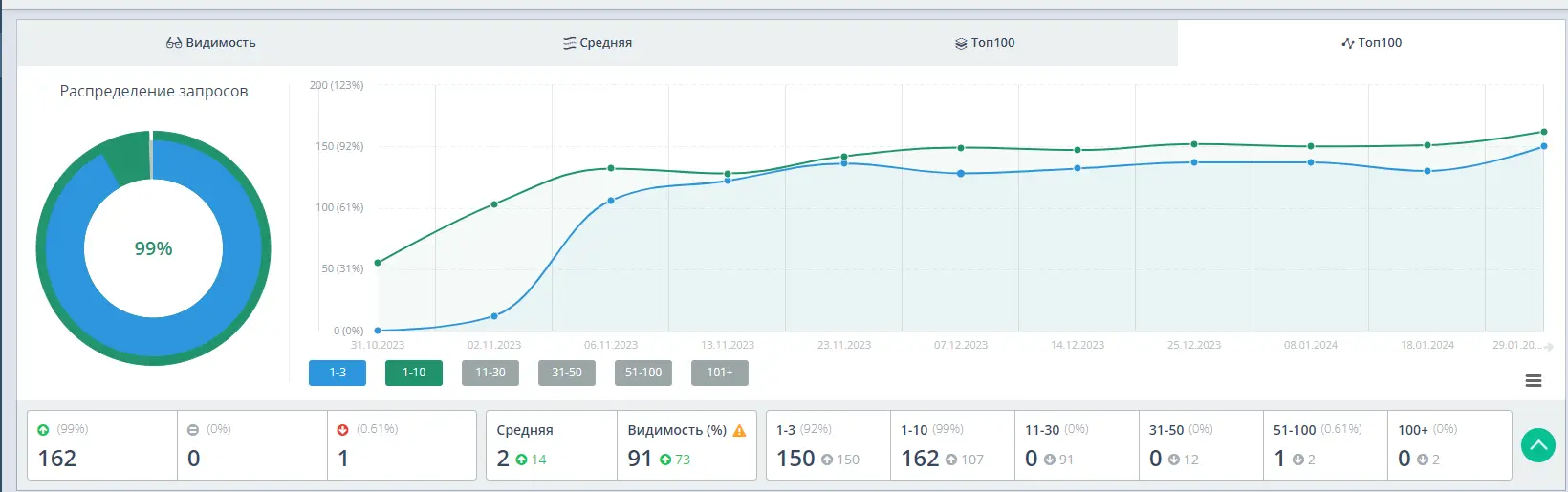The height and width of the screenshot is (492, 1568).
Task: Show the 101+ series on chart
Action: coord(720,373)
